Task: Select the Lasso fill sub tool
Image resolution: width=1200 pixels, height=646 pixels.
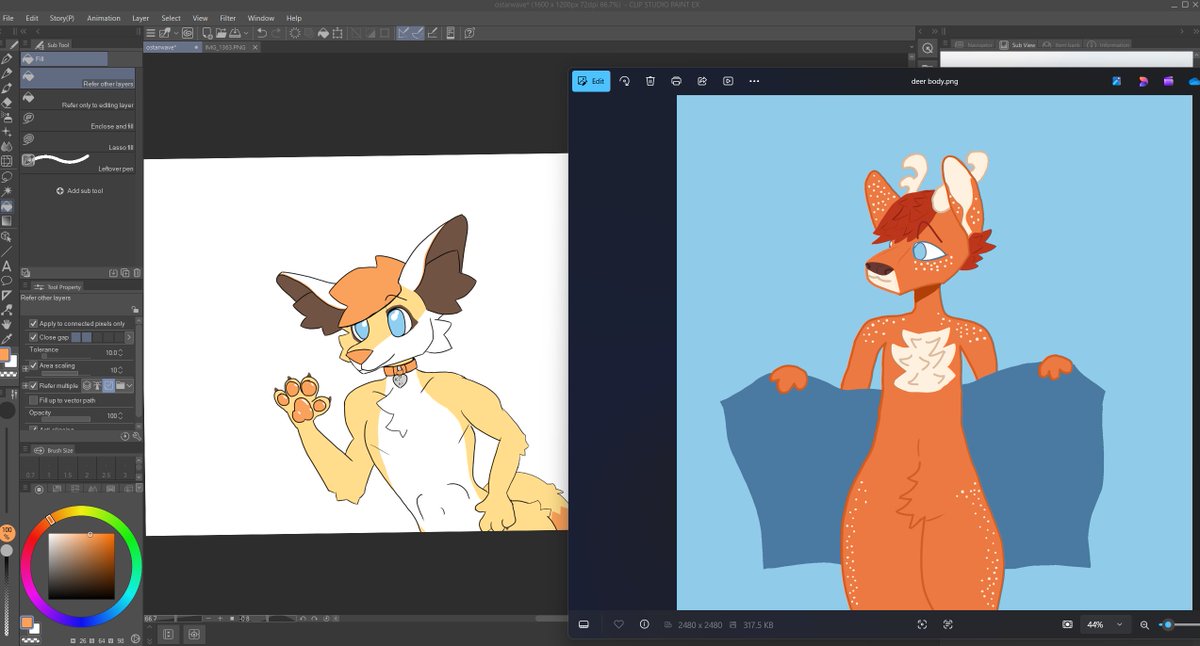Action: [78, 141]
